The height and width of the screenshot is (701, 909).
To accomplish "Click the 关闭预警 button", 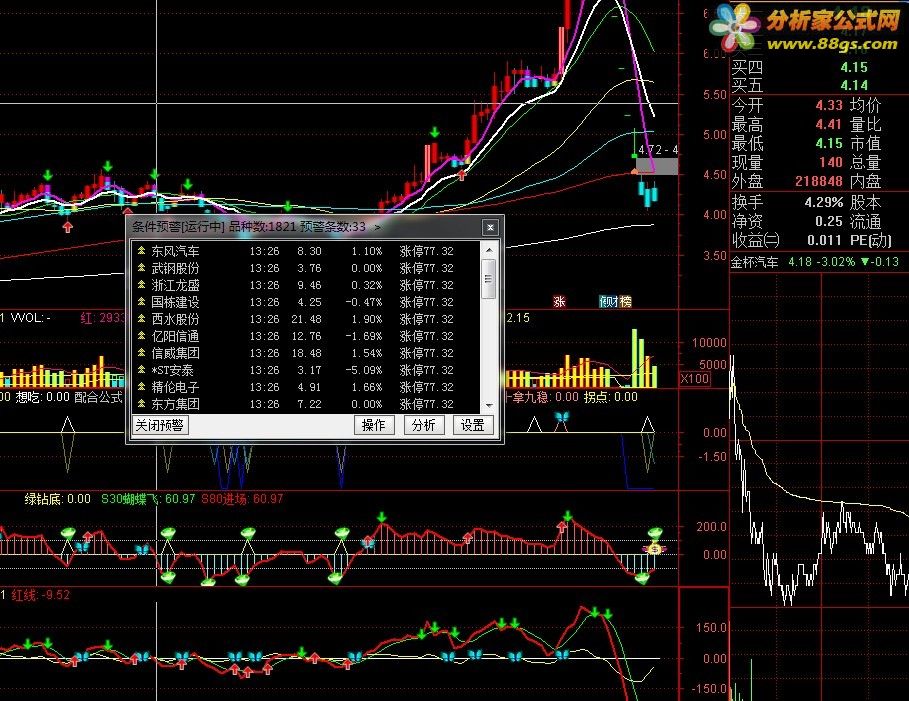I will coord(159,426).
